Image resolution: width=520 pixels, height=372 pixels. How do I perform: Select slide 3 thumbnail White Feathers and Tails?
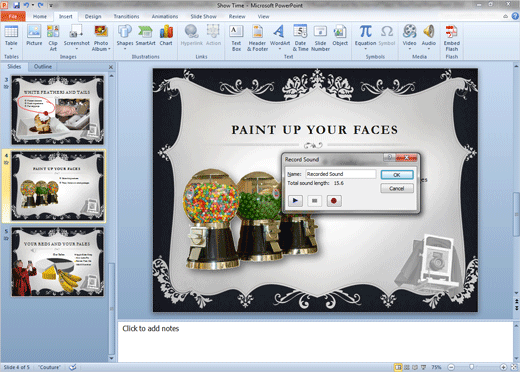(58, 110)
